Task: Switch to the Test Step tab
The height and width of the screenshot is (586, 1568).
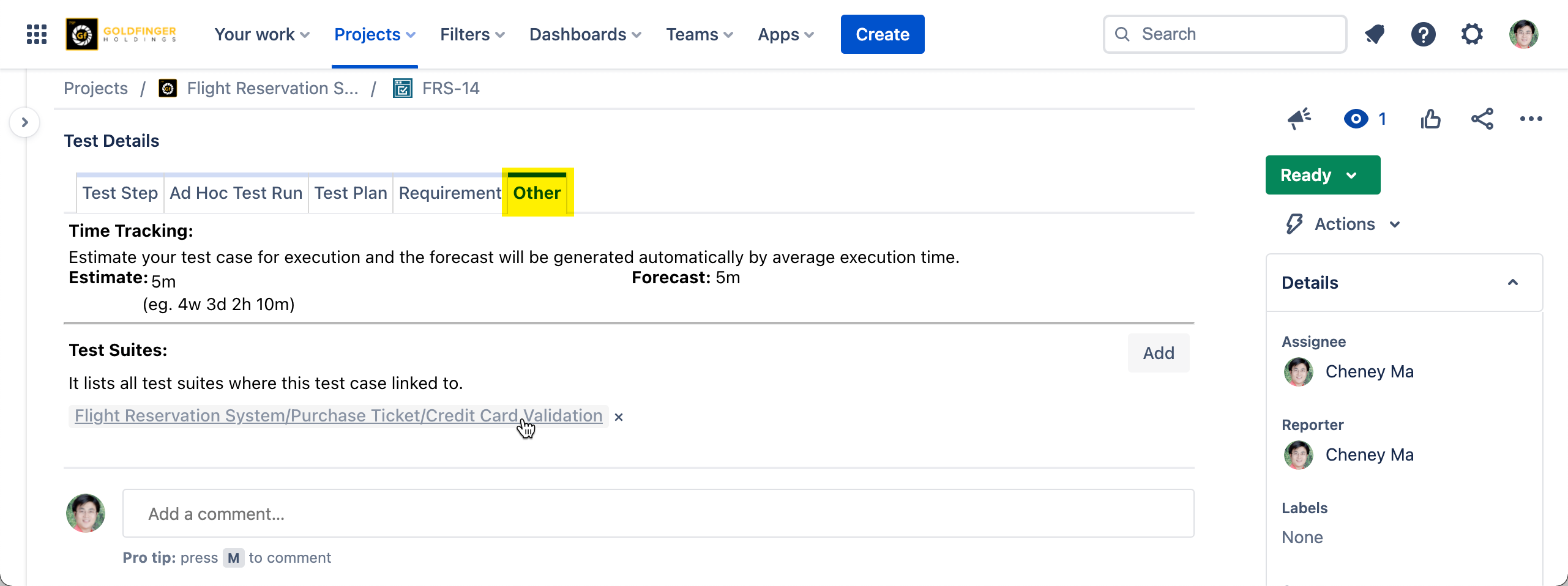Action: 120,193
